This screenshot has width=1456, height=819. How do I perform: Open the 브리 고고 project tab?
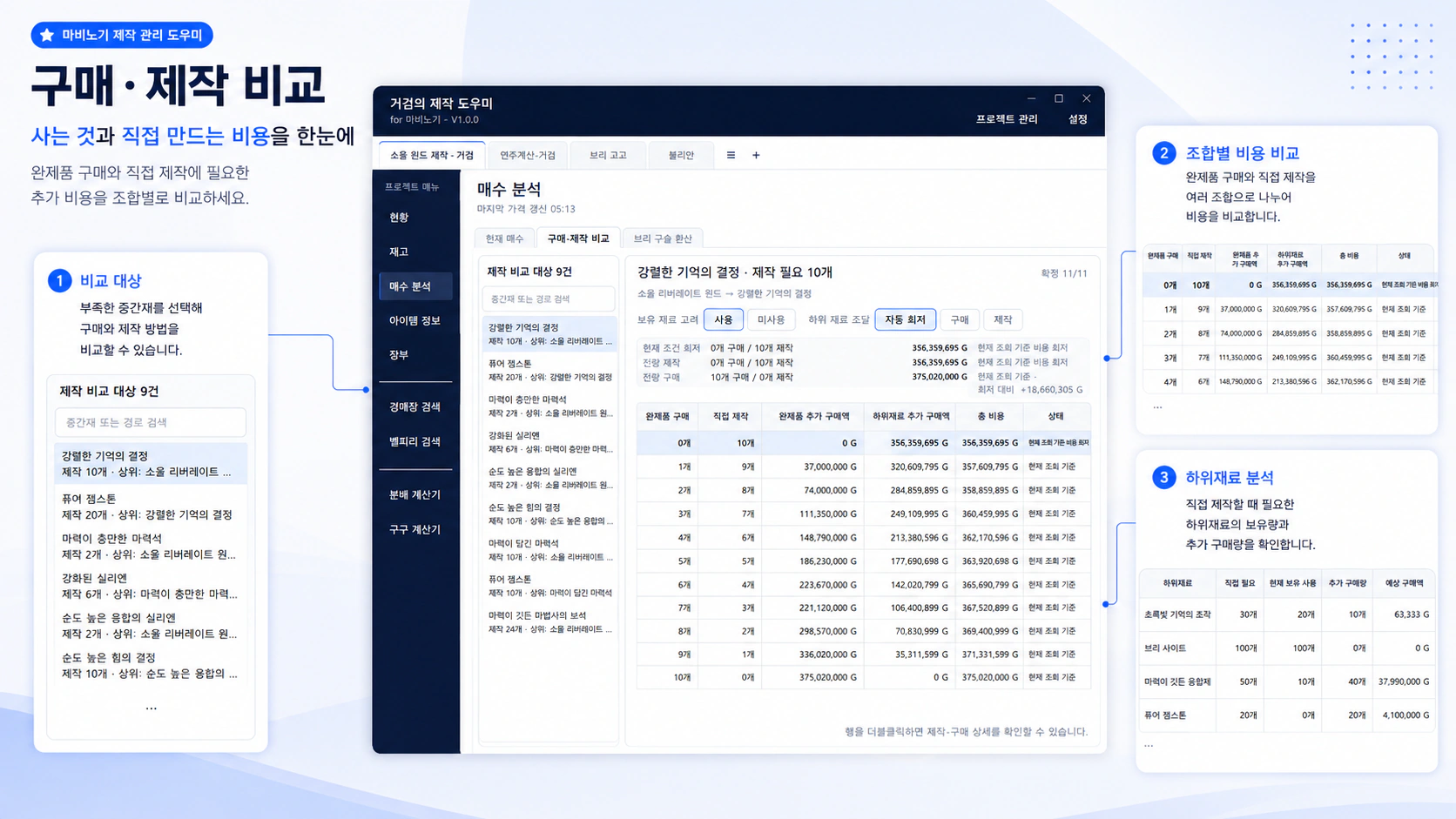coord(608,155)
